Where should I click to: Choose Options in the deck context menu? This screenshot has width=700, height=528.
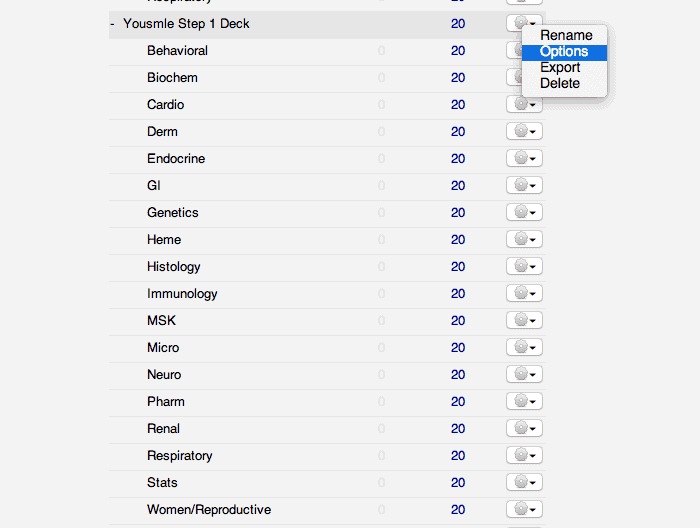[x=564, y=52]
